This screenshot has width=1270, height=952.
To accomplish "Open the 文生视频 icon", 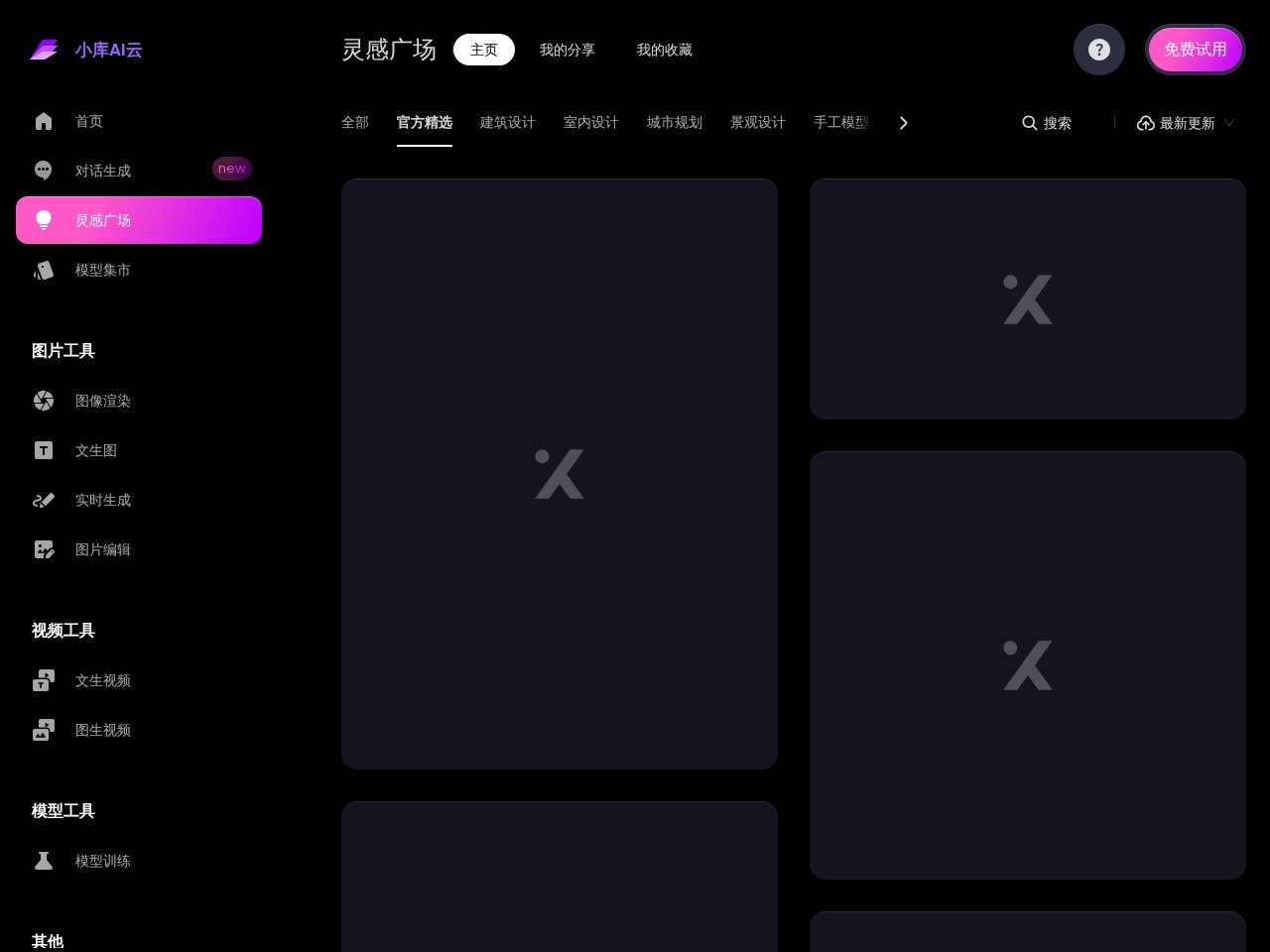I will pos(44,680).
